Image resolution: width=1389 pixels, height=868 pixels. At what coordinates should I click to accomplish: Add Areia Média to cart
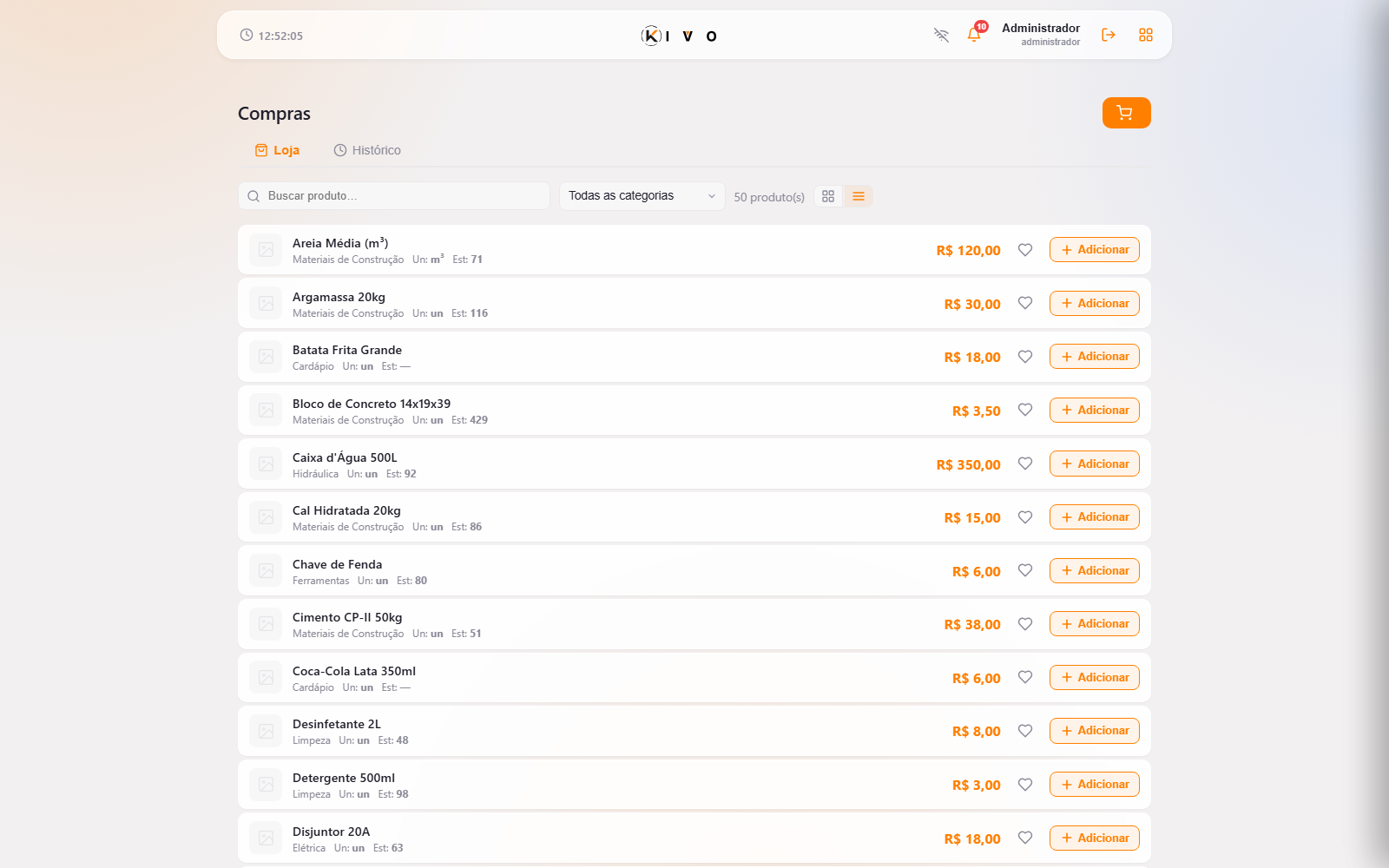pos(1095,250)
